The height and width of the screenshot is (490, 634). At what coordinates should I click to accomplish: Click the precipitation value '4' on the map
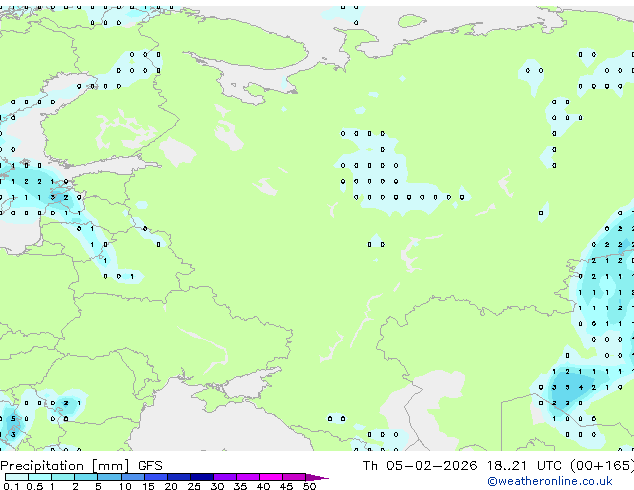click(x=581, y=387)
